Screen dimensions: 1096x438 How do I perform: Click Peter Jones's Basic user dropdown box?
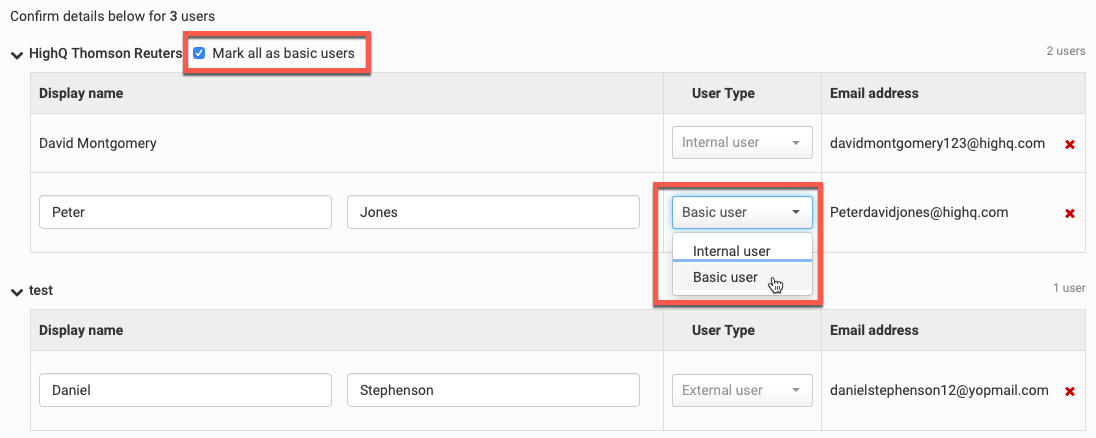[x=742, y=212]
